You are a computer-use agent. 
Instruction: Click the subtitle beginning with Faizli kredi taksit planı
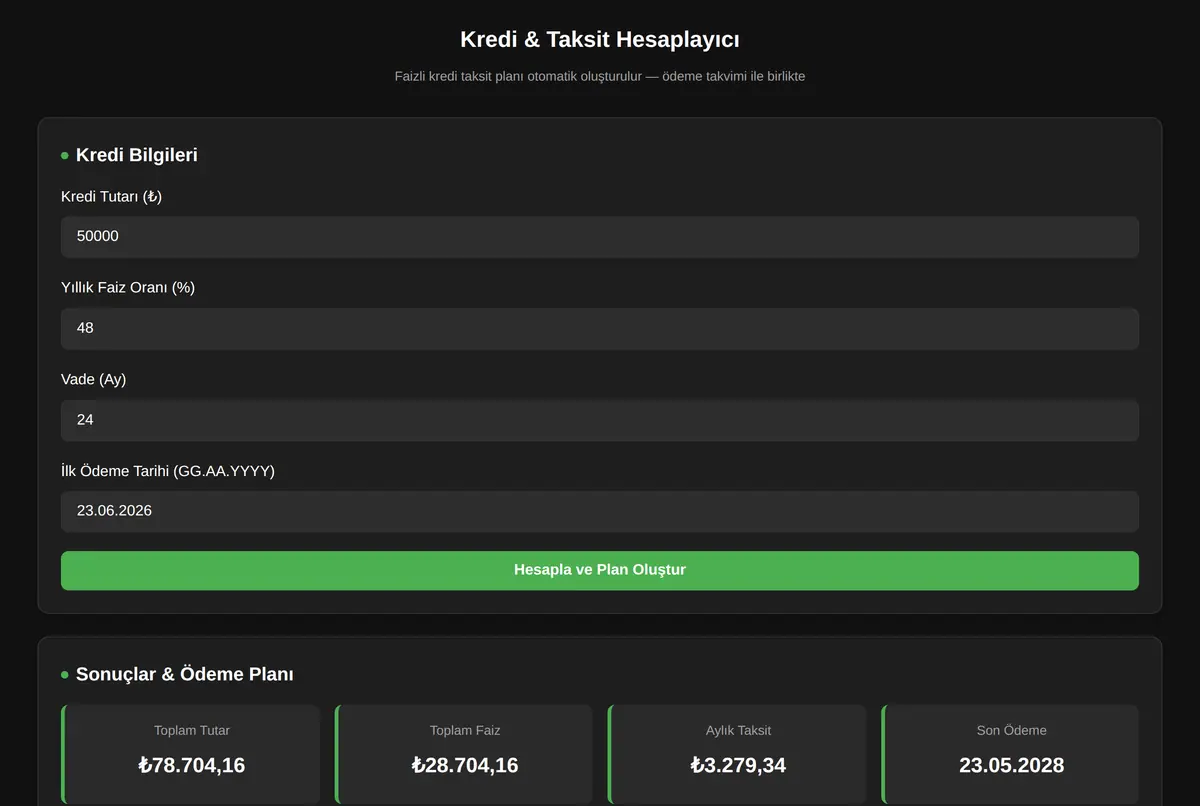(600, 76)
